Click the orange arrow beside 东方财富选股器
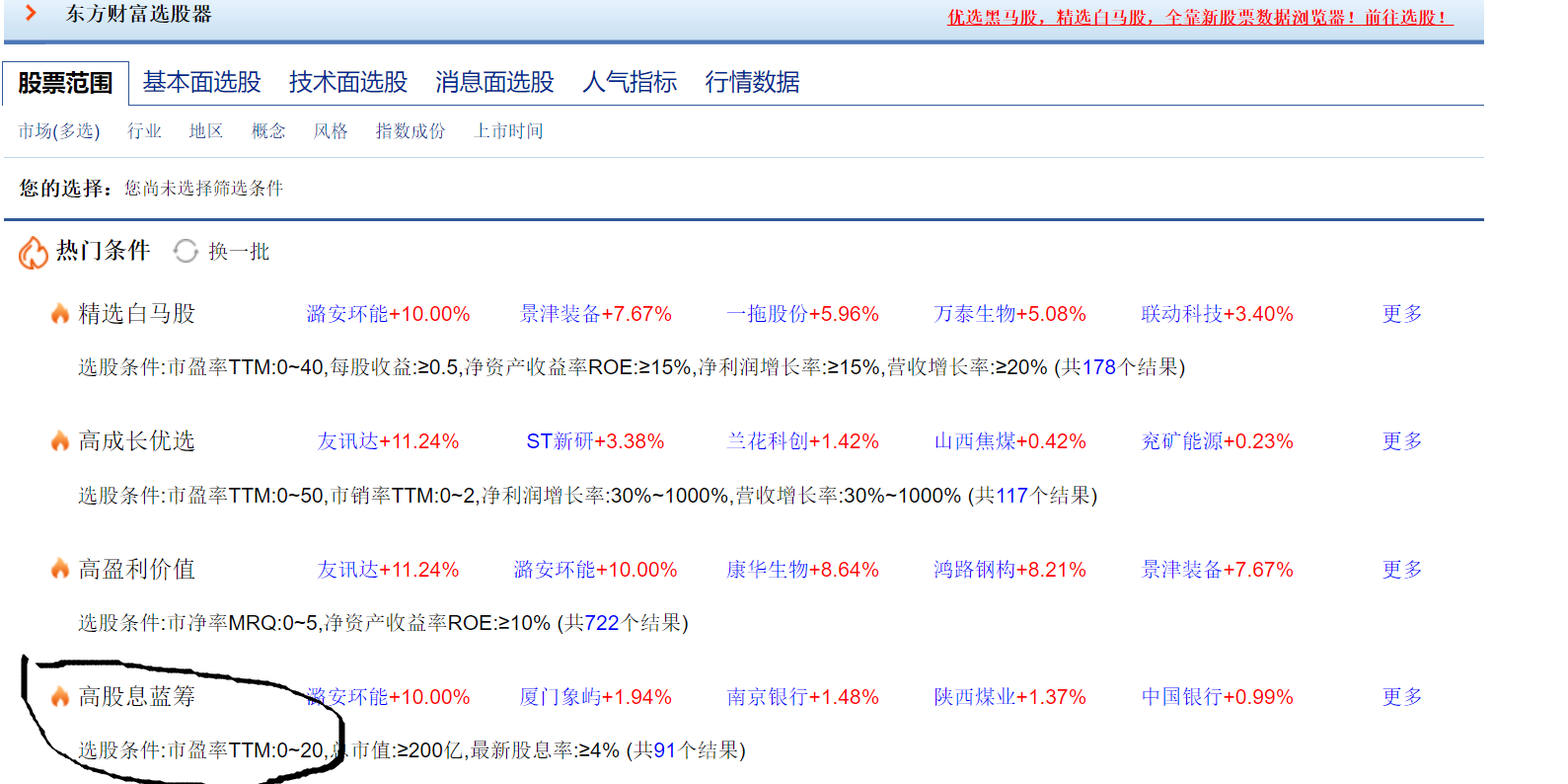Viewport: 1568px width, 784px height. (x=31, y=14)
